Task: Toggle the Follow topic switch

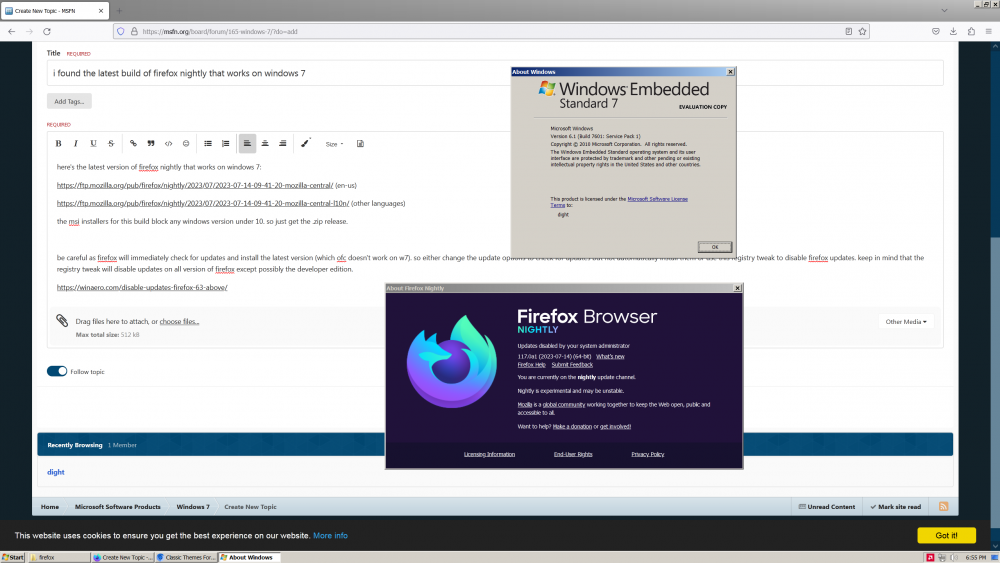Action: click(57, 372)
